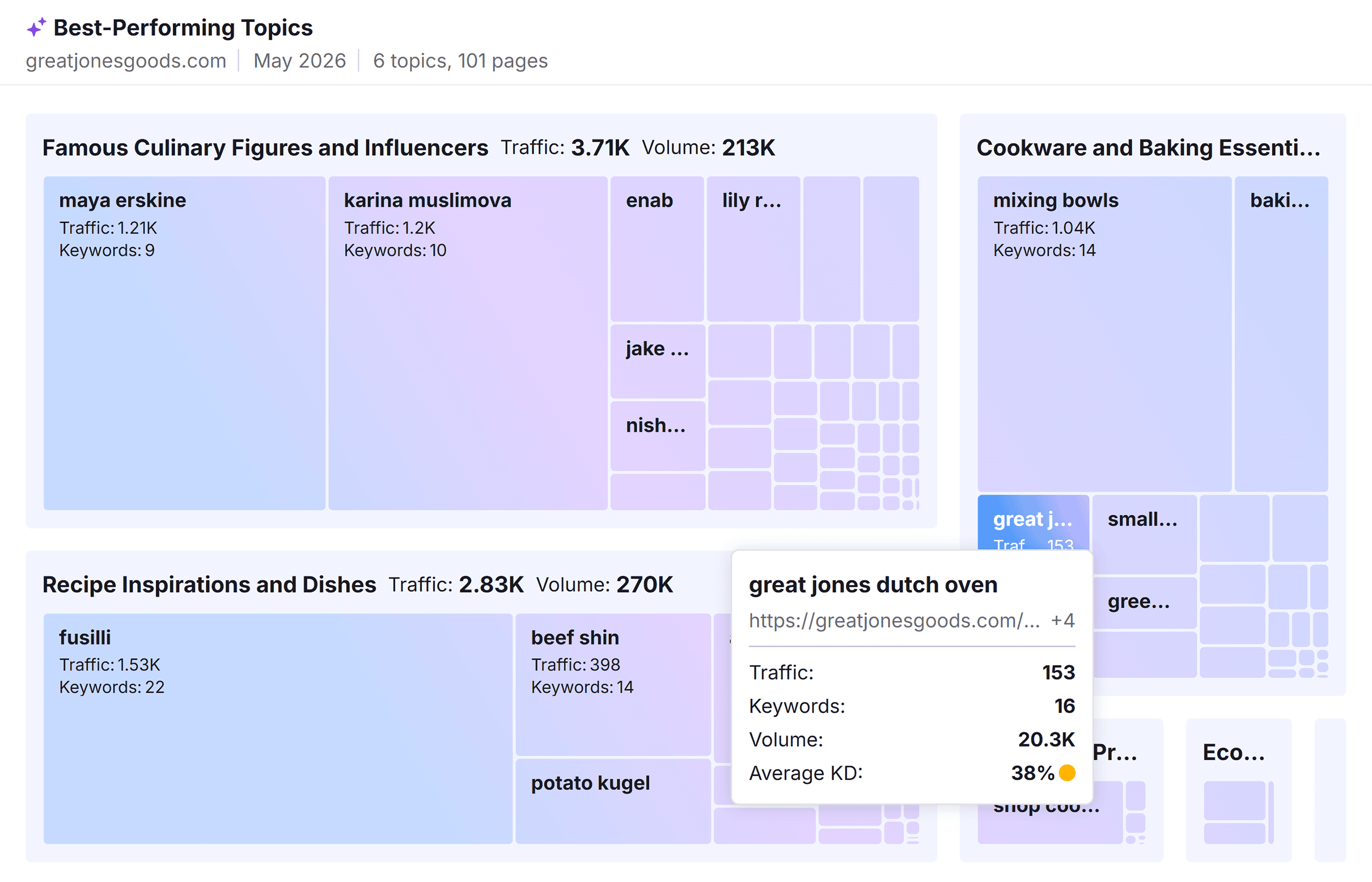Click Keywords: 10 in the karina muslimova tile
The image size is (1372, 882).
coord(395,250)
